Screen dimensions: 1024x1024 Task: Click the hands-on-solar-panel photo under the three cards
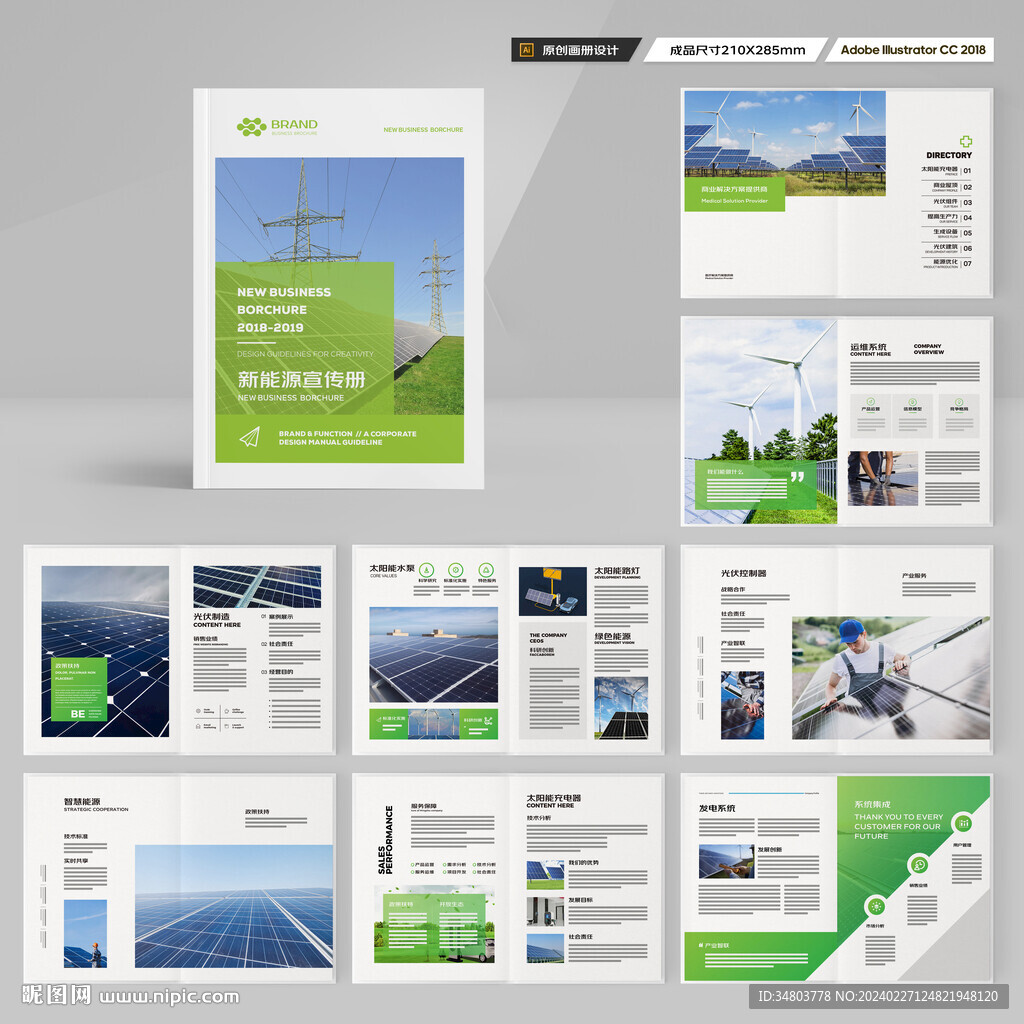pyautogui.click(x=882, y=478)
